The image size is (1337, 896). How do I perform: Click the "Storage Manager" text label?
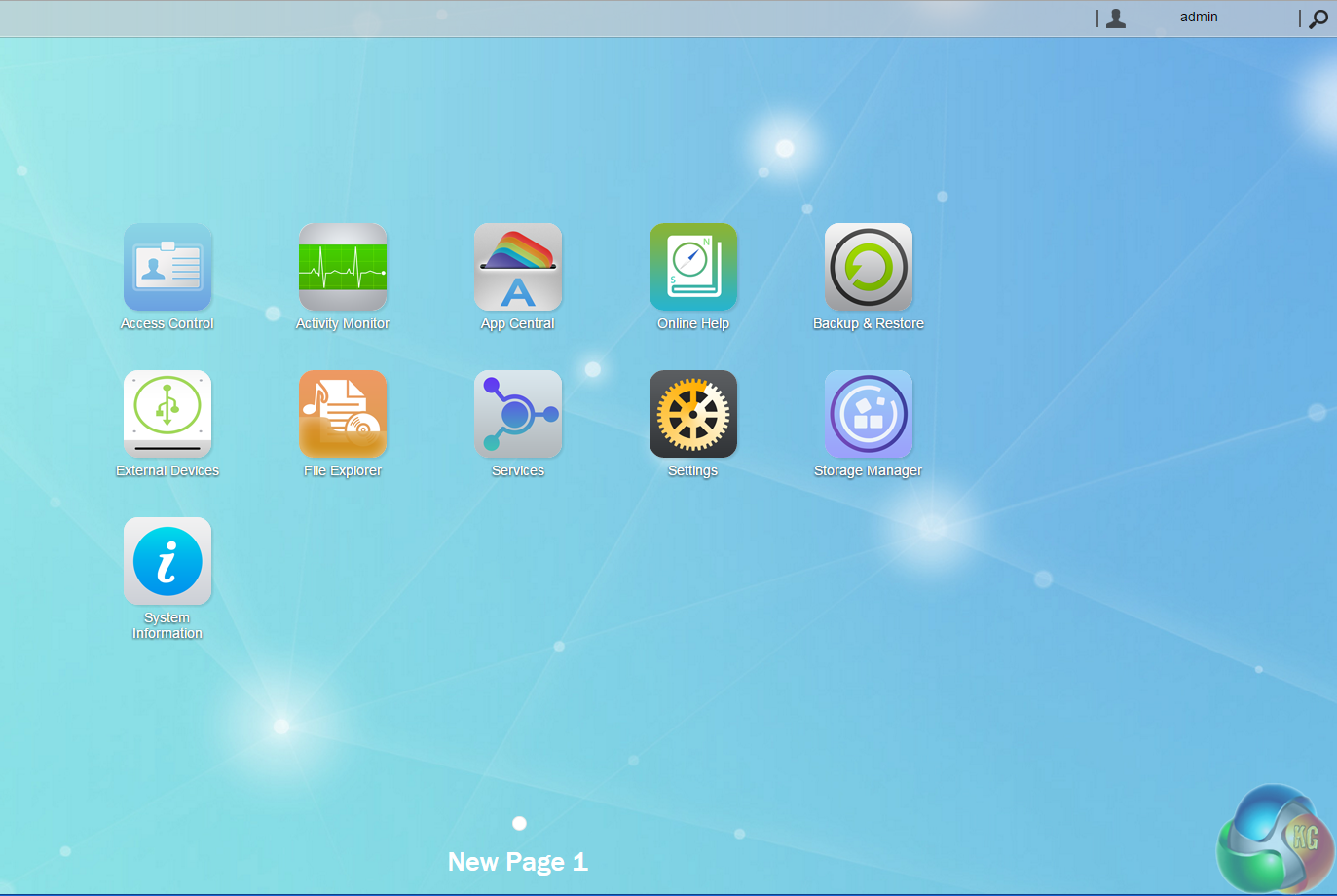point(868,470)
